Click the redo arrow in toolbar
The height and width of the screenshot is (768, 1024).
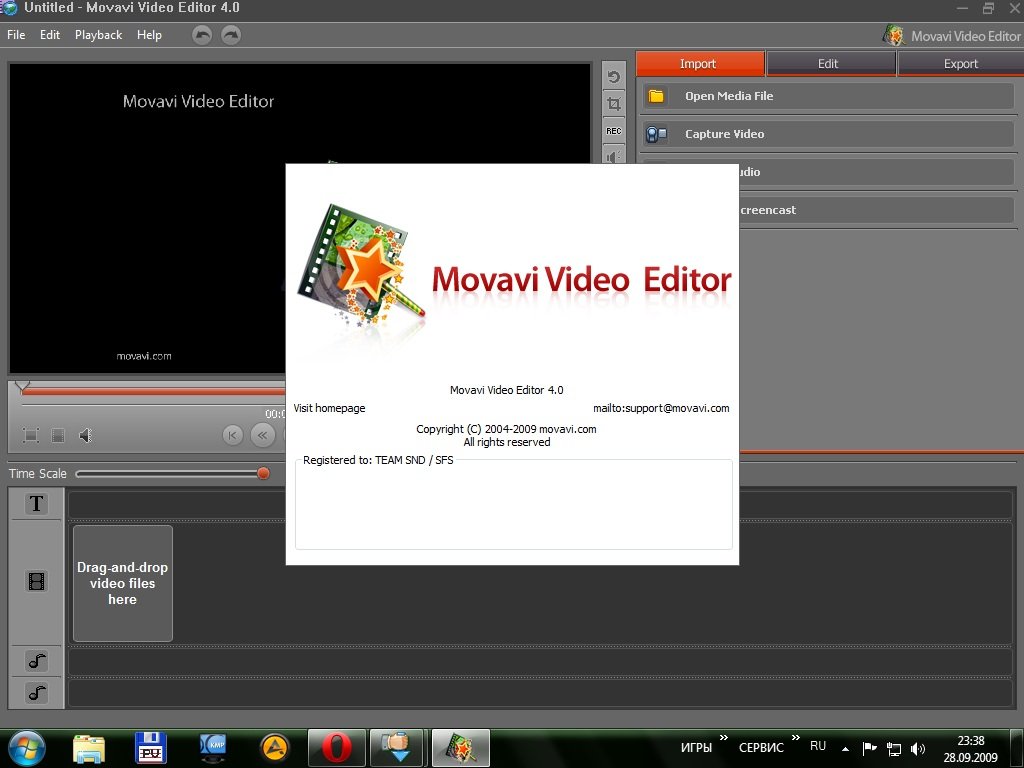pyautogui.click(x=231, y=35)
